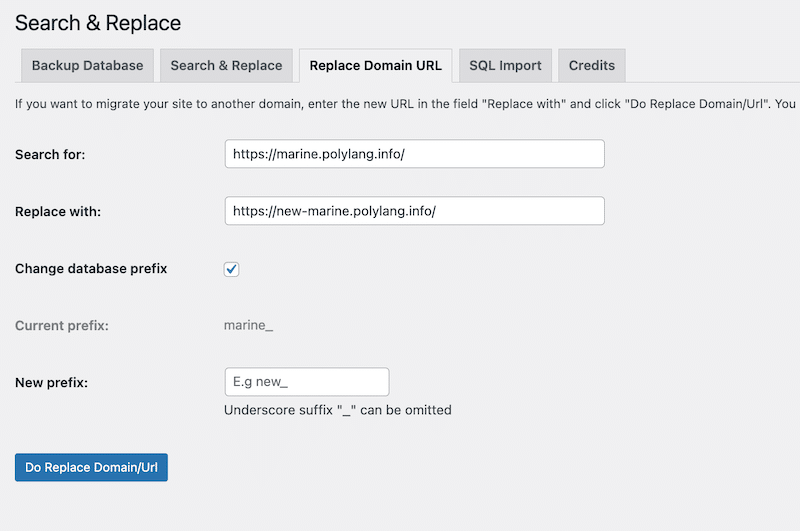The image size is (800, 531).
Task: Click the Replace with URL field
Action: pyautogui.click(x=414, y=211)
